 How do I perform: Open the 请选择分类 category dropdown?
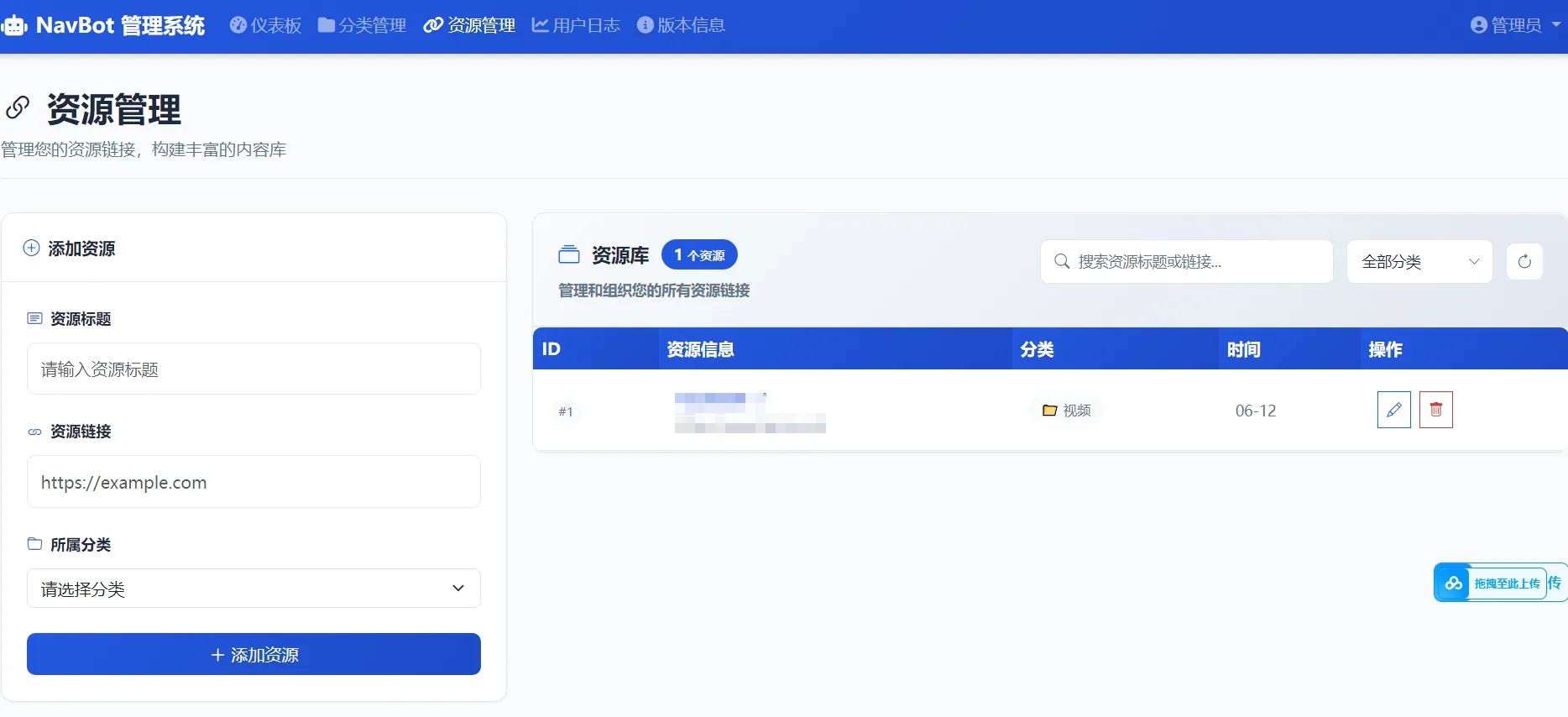tap(253, 589)
